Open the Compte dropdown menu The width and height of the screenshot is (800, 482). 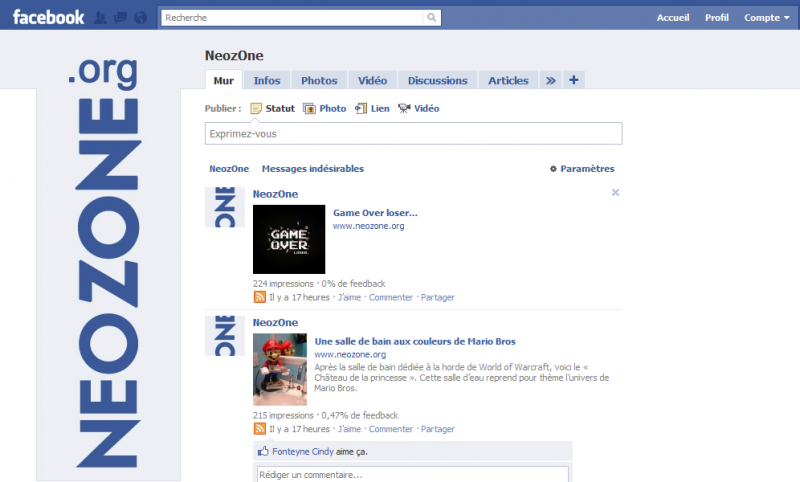pyautogui.click(x=767, y=18)
